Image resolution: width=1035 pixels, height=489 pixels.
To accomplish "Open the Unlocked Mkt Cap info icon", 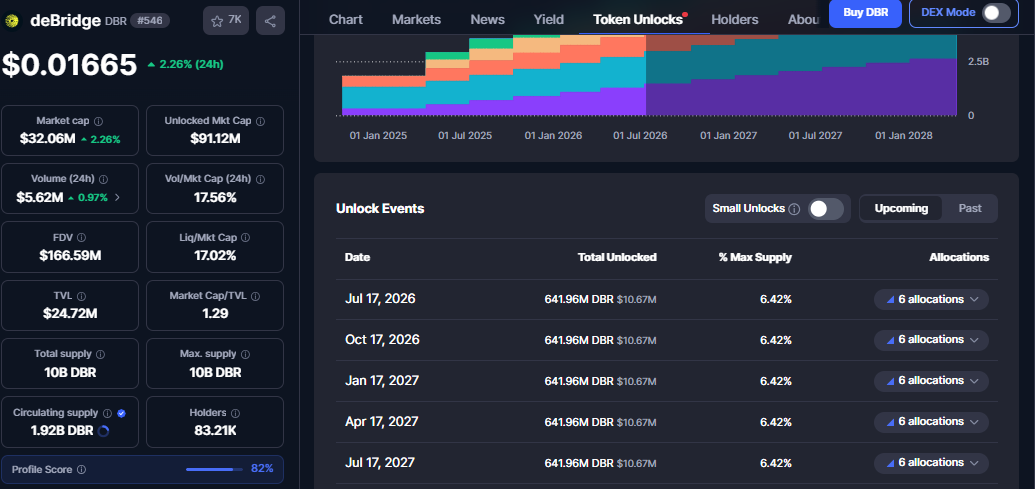I will point(260,121).
